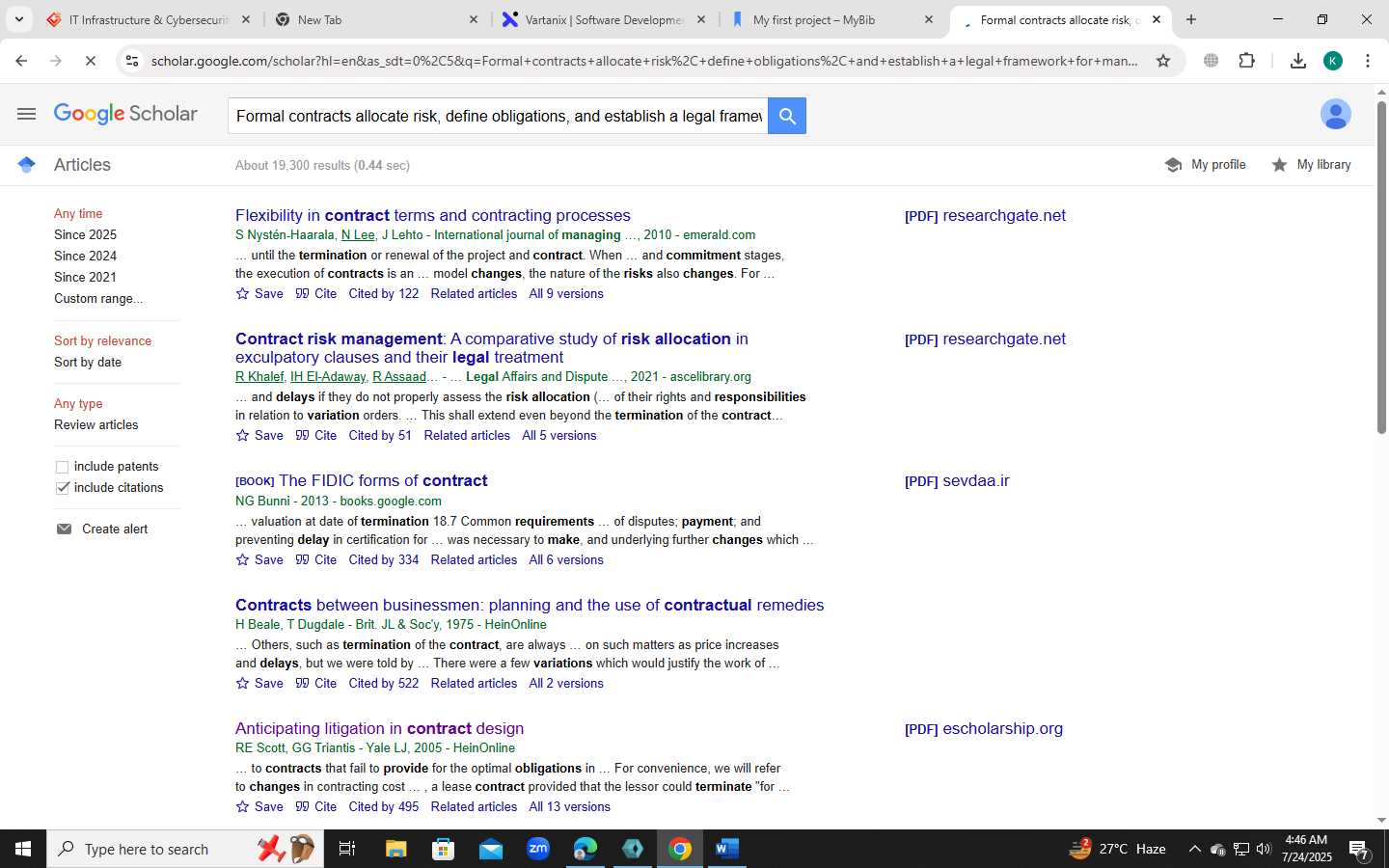Open Chrome three-dot menu
Image resolution: width=1389 pixels, height=868 pixels.
coord(1368,61)
